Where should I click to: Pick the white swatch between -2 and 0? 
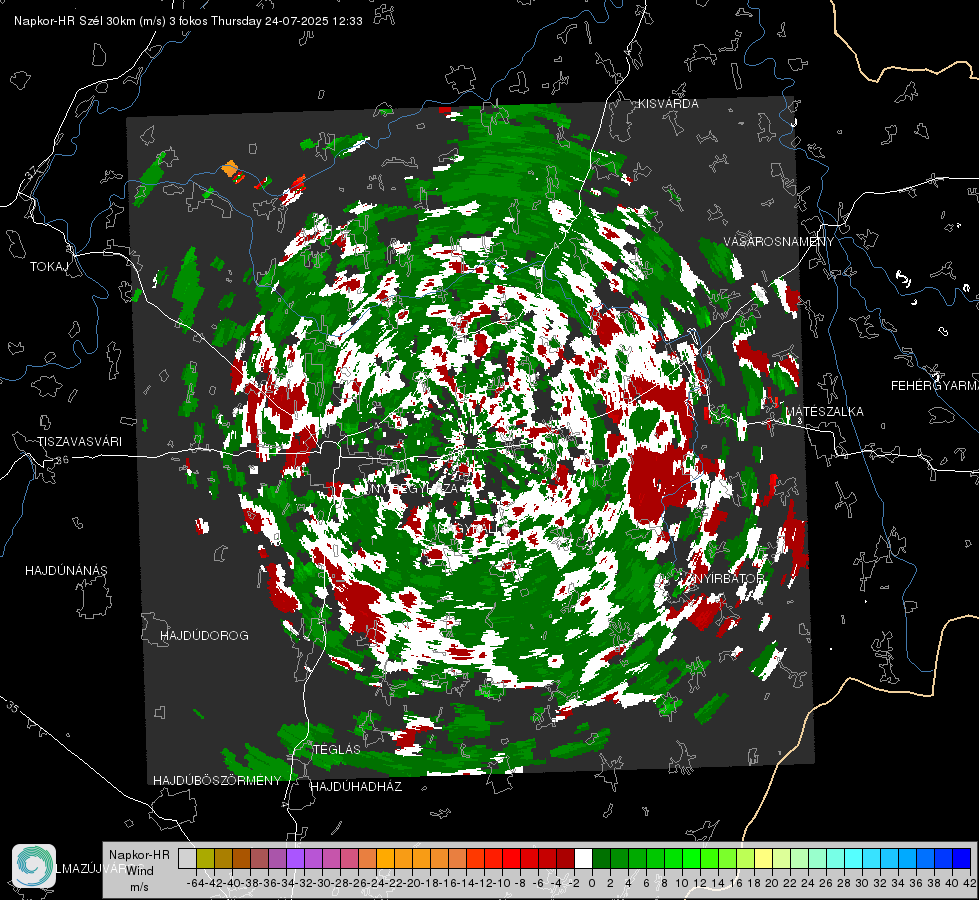pos(584,858)
